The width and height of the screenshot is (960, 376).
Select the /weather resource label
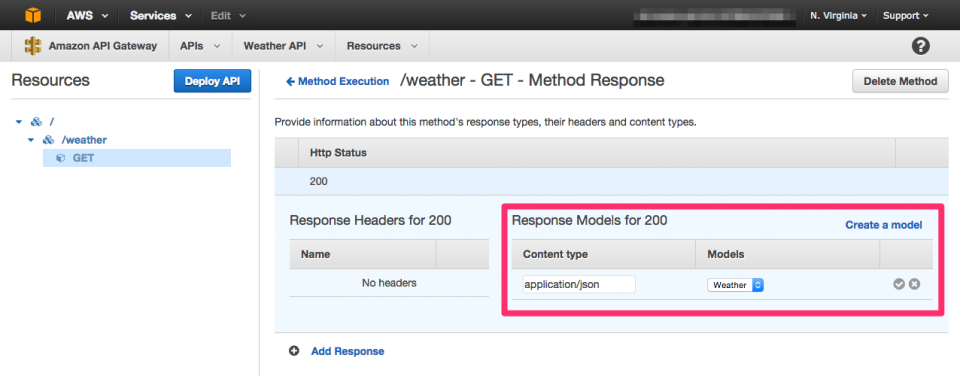pos(84,140)
